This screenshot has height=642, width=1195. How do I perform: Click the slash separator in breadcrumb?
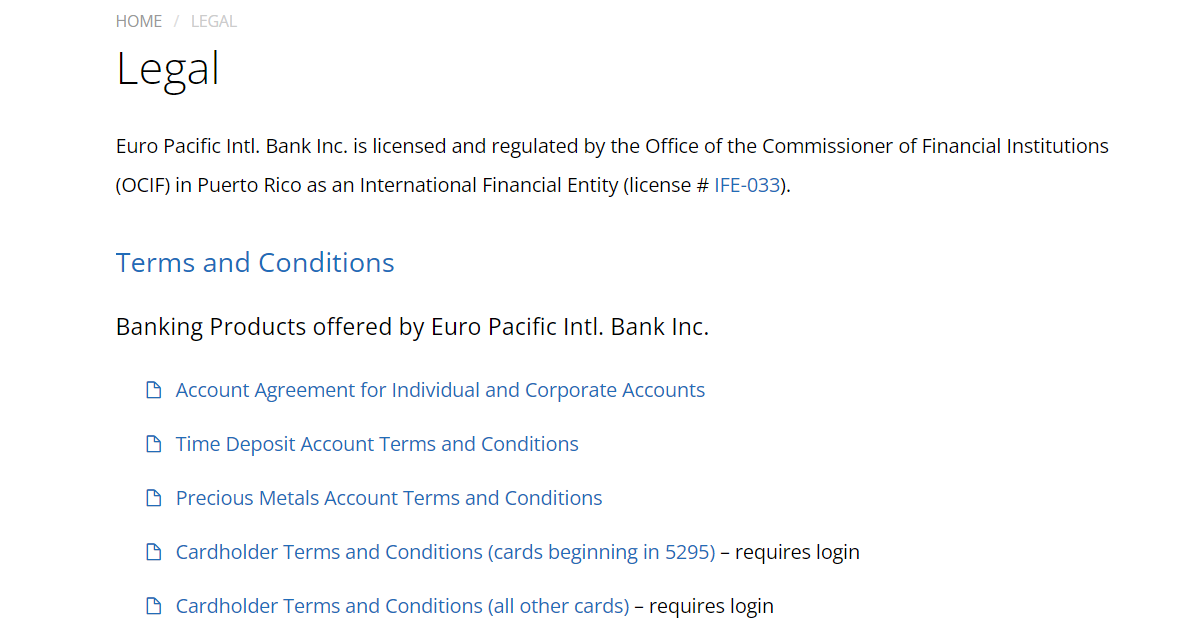pos(176,21)
